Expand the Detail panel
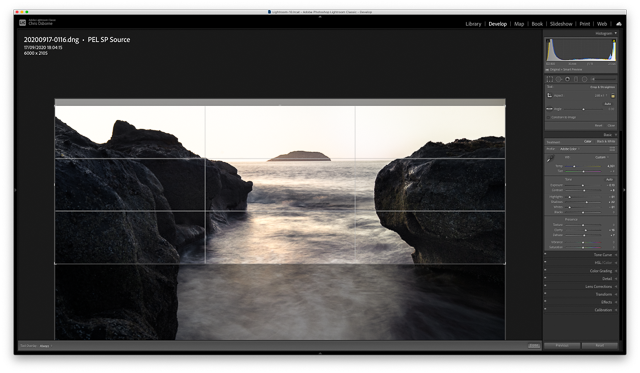The image size is (640, 373). (616, 279)
